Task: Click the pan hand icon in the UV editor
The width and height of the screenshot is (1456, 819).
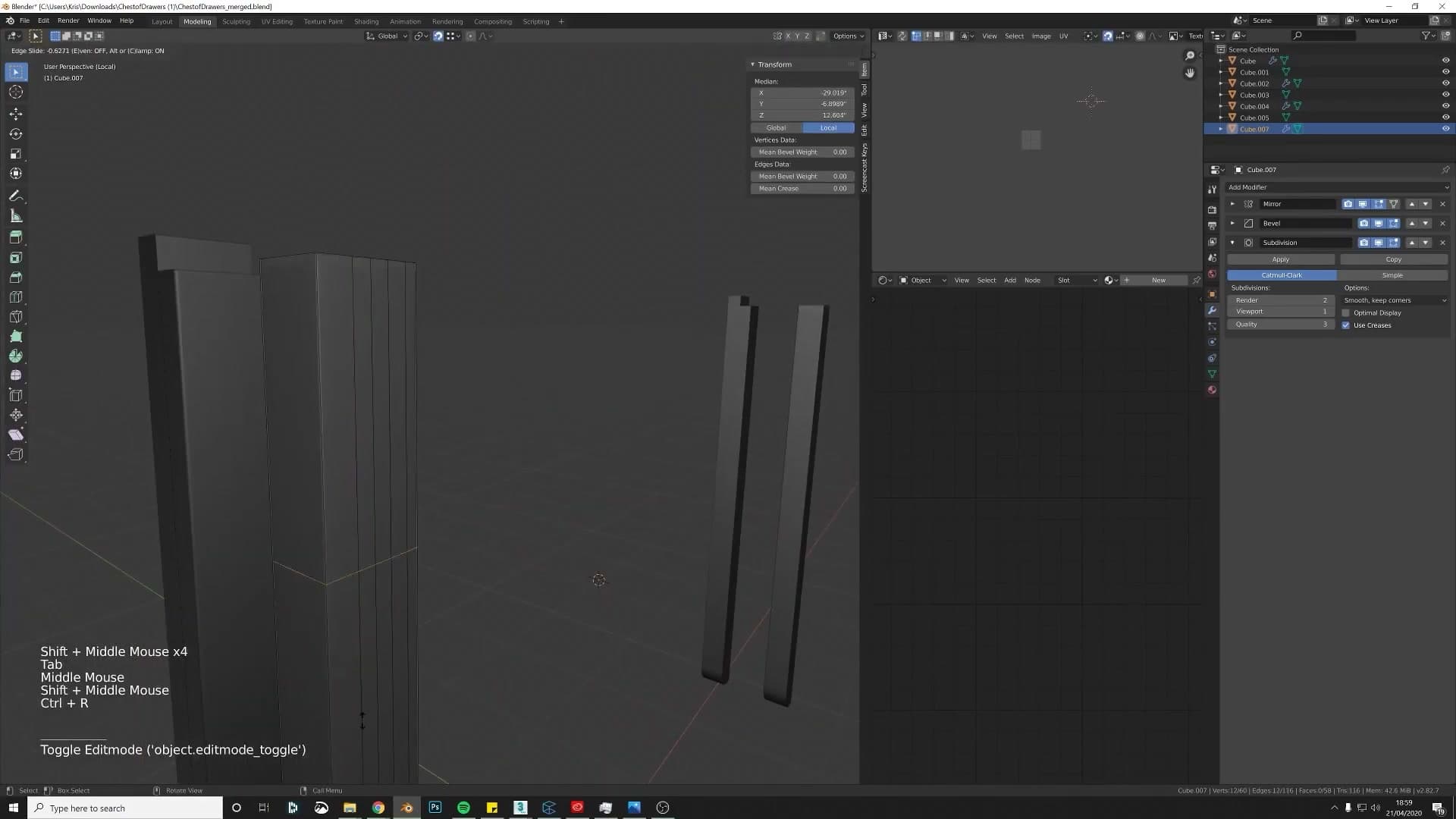Action: 1190,73
